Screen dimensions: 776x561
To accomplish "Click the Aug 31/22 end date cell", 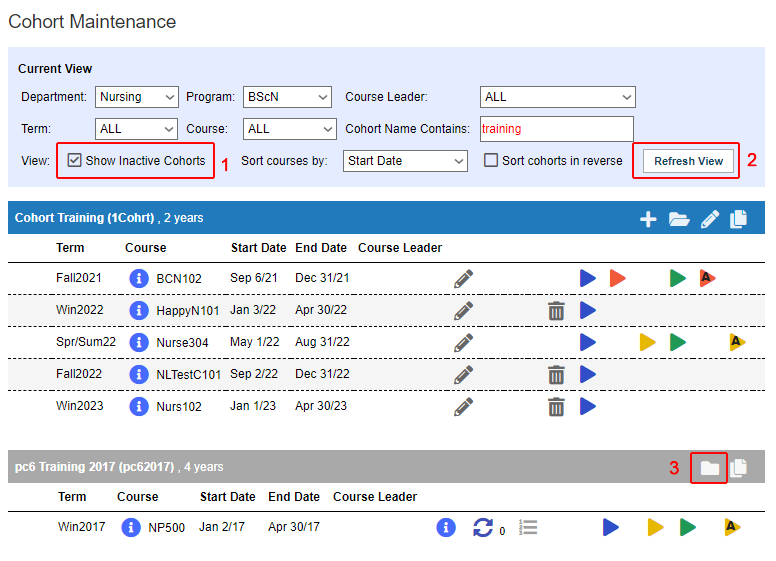I will click(x=322, y=342).
